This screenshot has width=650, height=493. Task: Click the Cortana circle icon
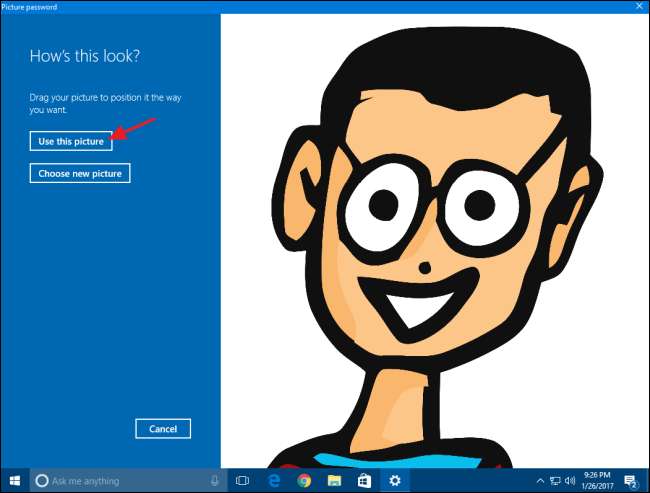(42, 481)
